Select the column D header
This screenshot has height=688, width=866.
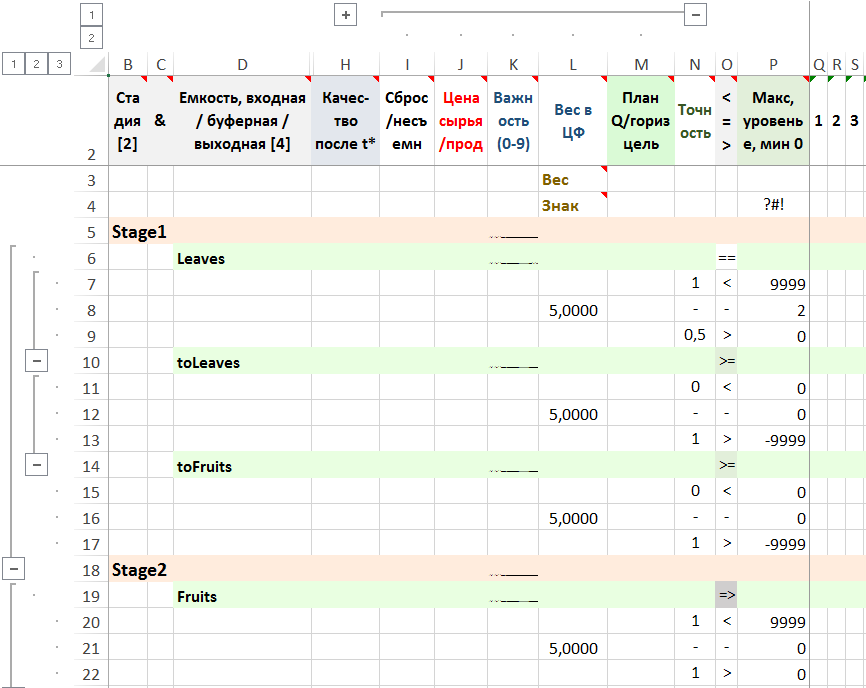242,65
